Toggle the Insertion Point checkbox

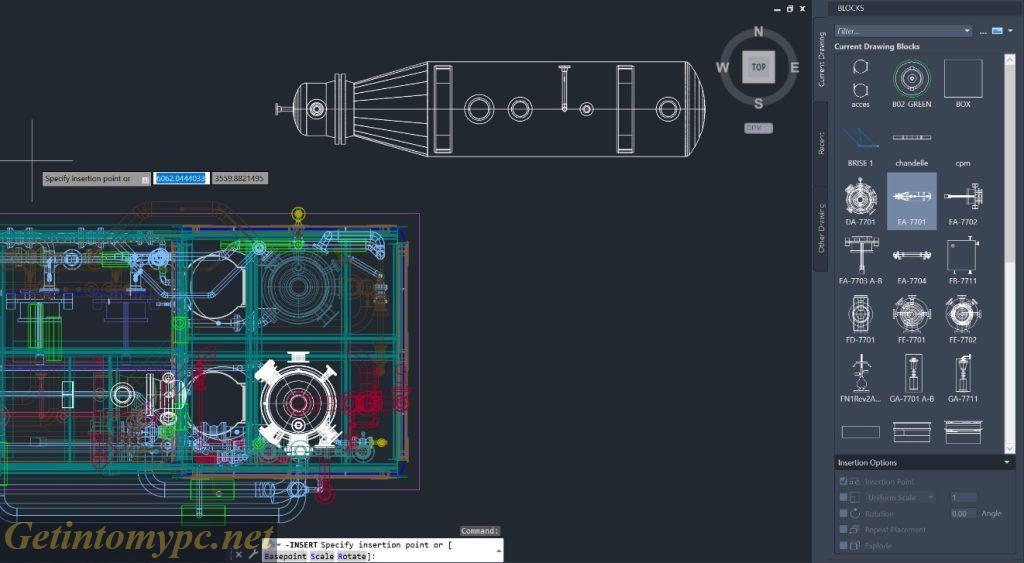pyautogui.click(x=843, y=481)
